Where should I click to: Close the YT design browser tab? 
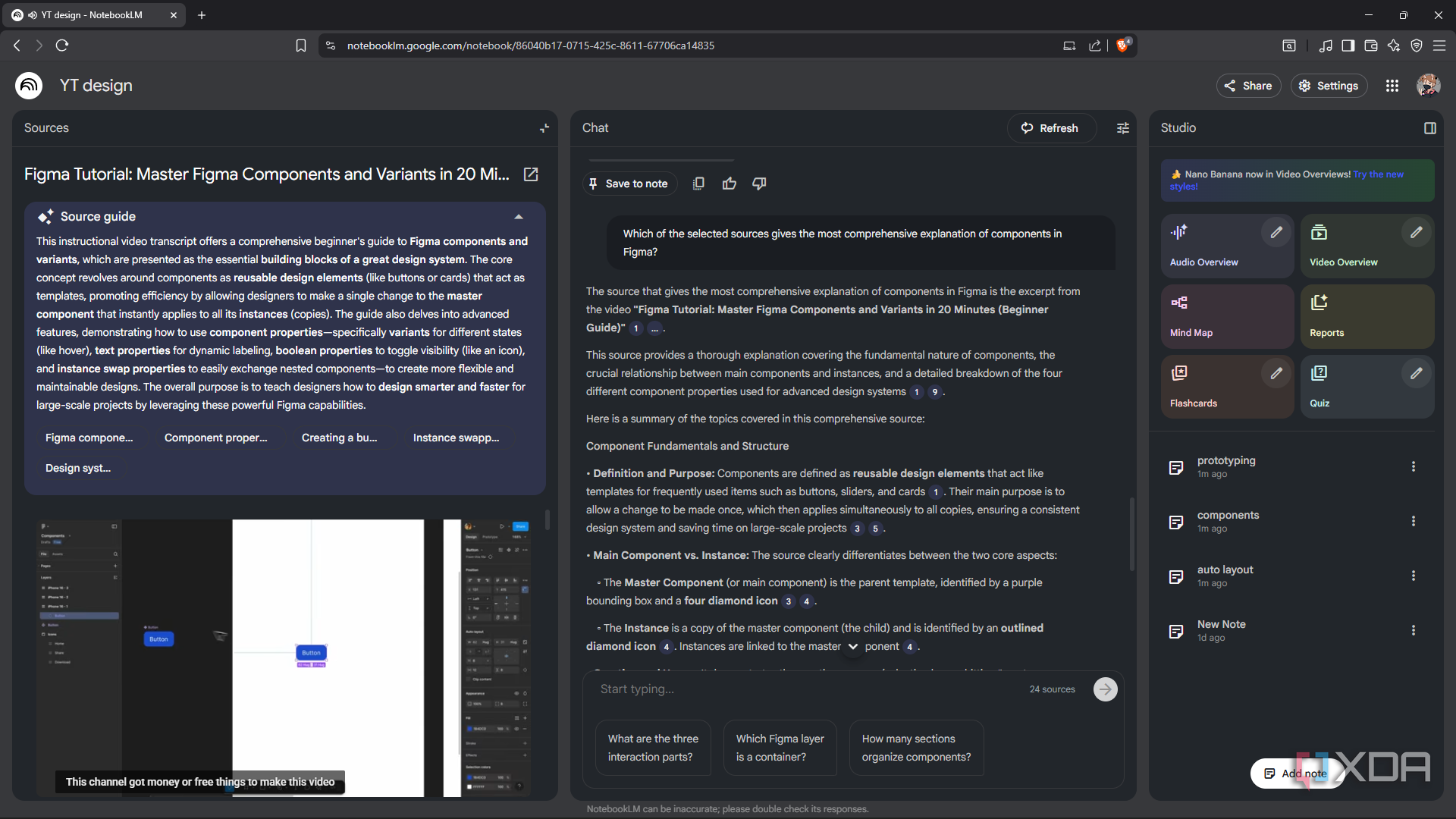click(x=174, y=15)
